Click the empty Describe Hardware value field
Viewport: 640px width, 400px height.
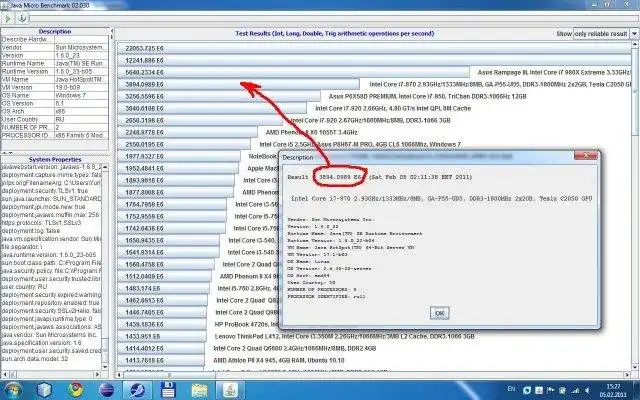[x=81, y=40]
